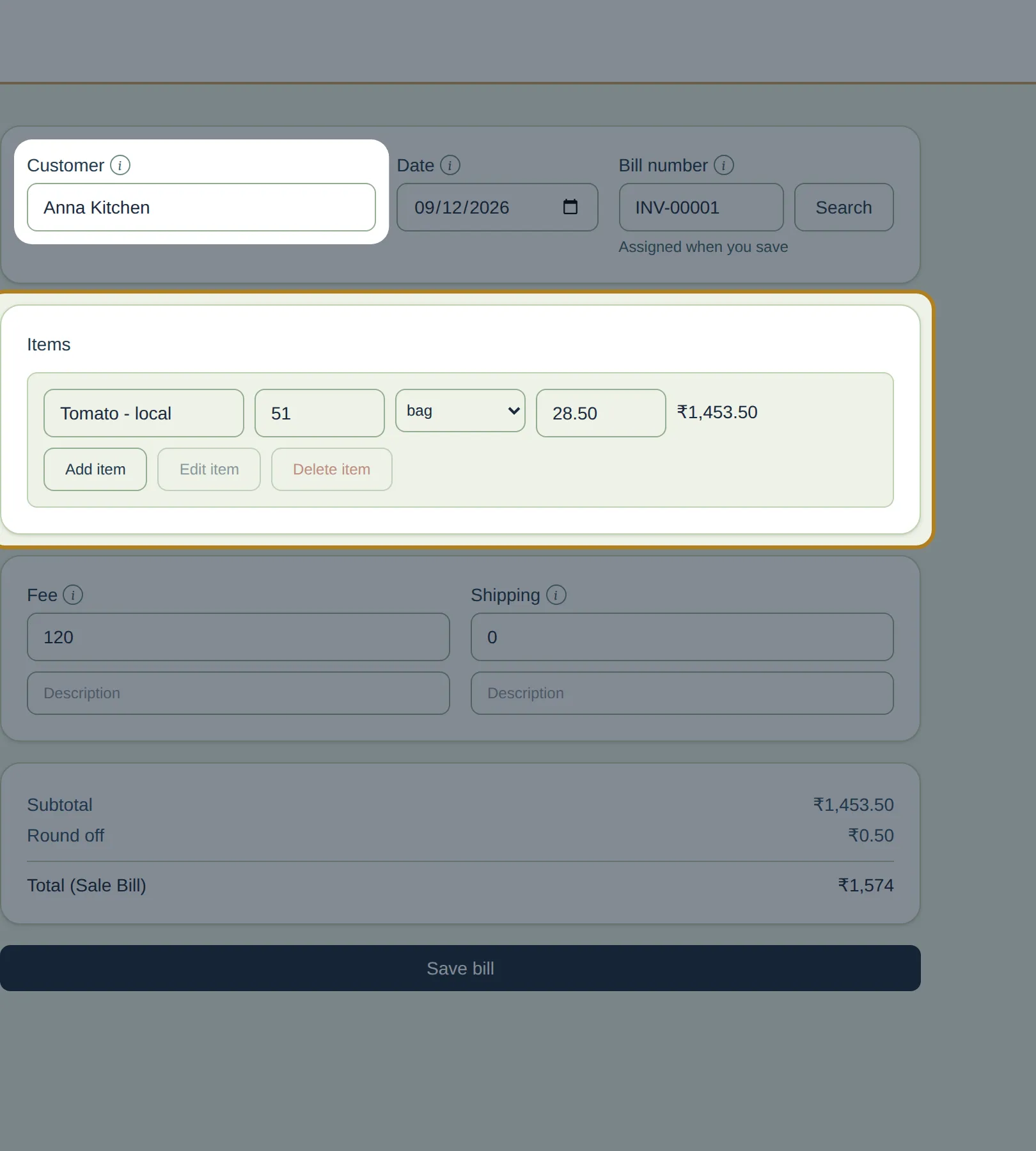Click the Search button
This screenshot has height=1151, width=1036.
click(844, 207)
